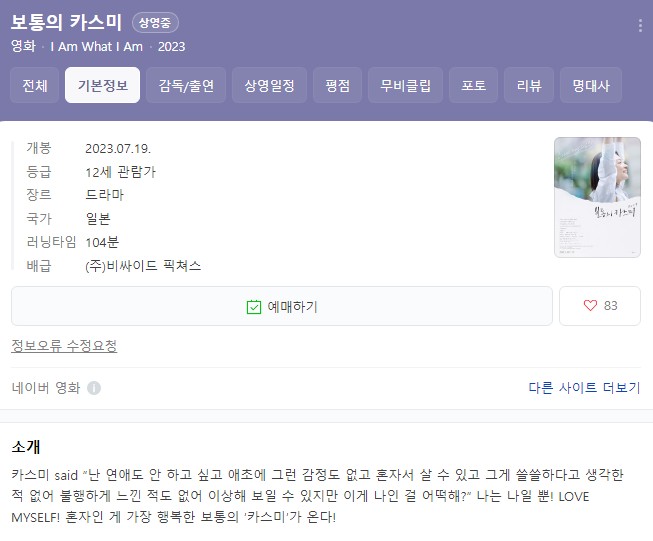Go to the 상영일정 tab

(269, 85)
